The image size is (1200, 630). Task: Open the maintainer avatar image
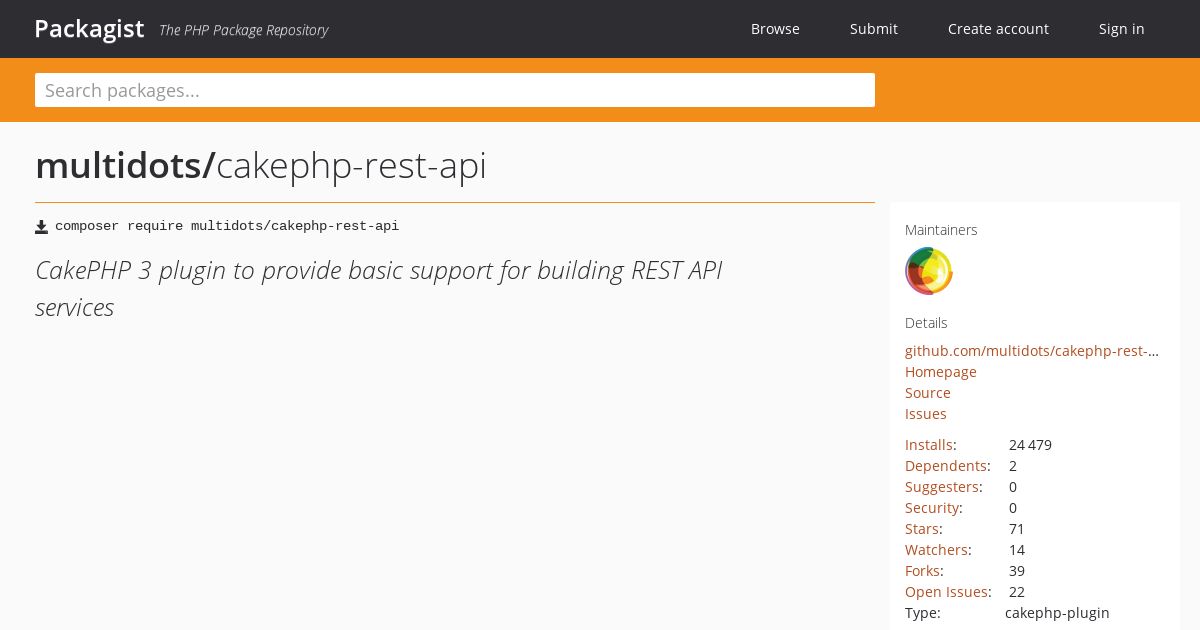click(929, 271)
